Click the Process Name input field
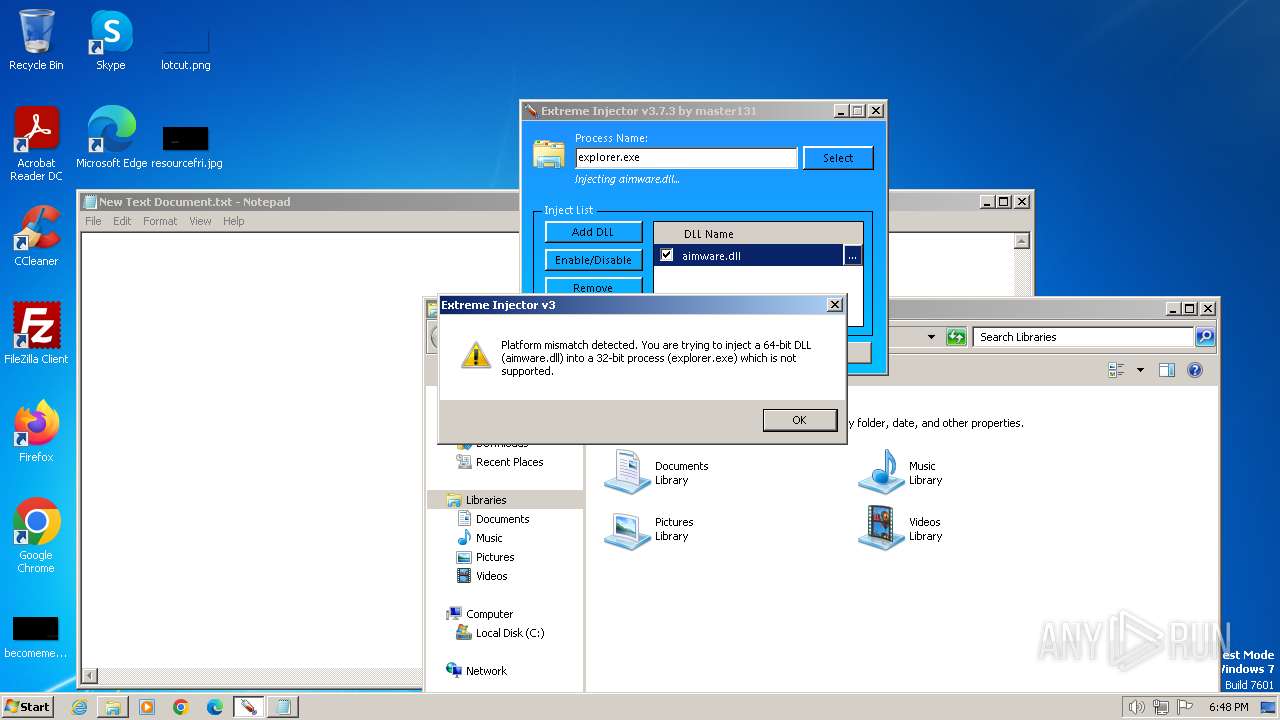Viewport: 1280px width, 720px height. [x=686, y=158]
